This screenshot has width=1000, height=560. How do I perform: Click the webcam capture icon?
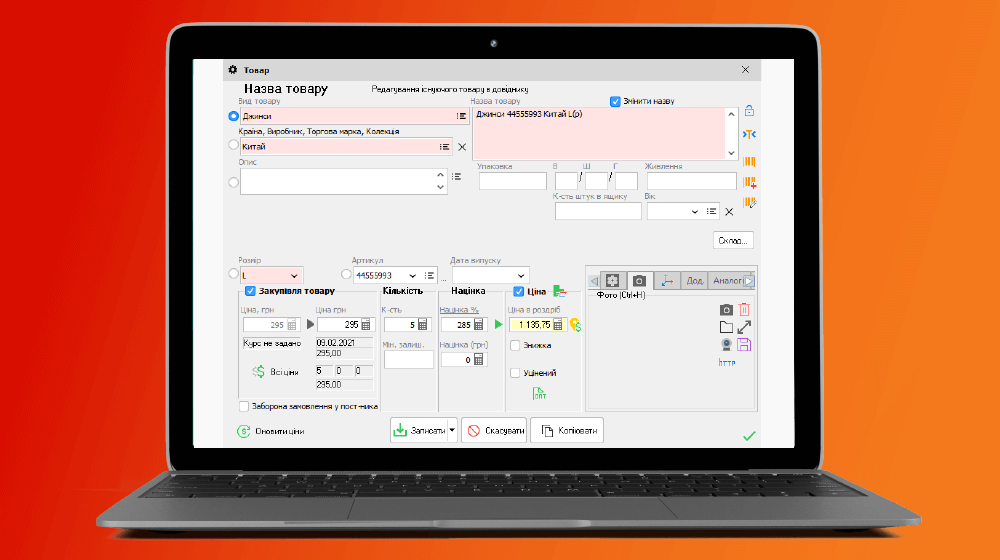[726, 344]
